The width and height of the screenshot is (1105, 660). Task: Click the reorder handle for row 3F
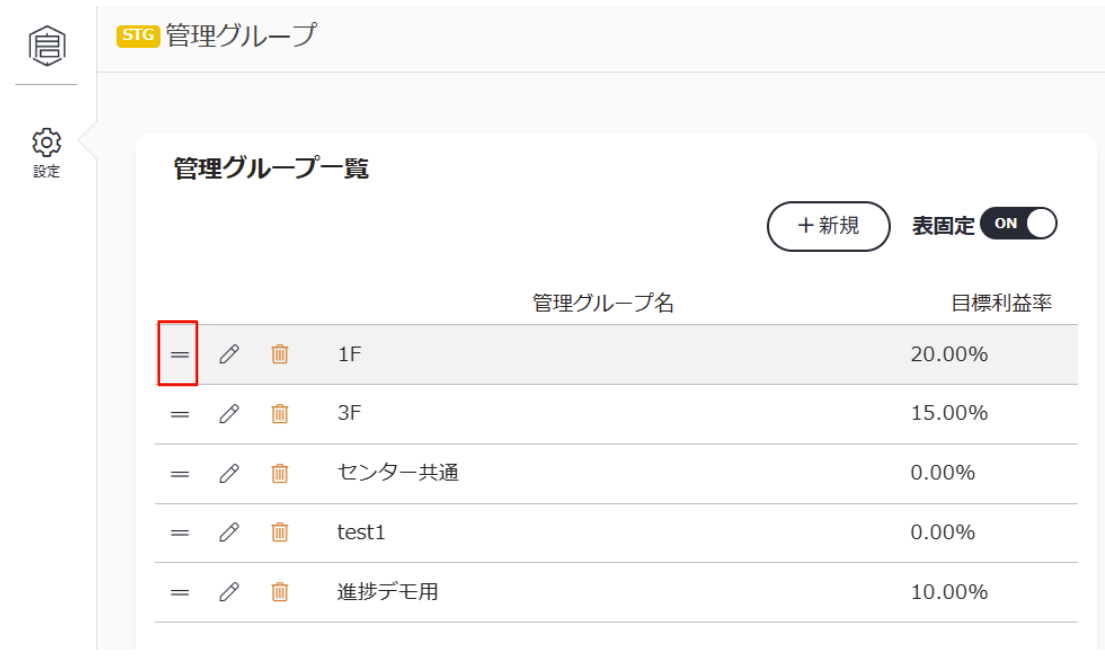click(x=180, y=414)
